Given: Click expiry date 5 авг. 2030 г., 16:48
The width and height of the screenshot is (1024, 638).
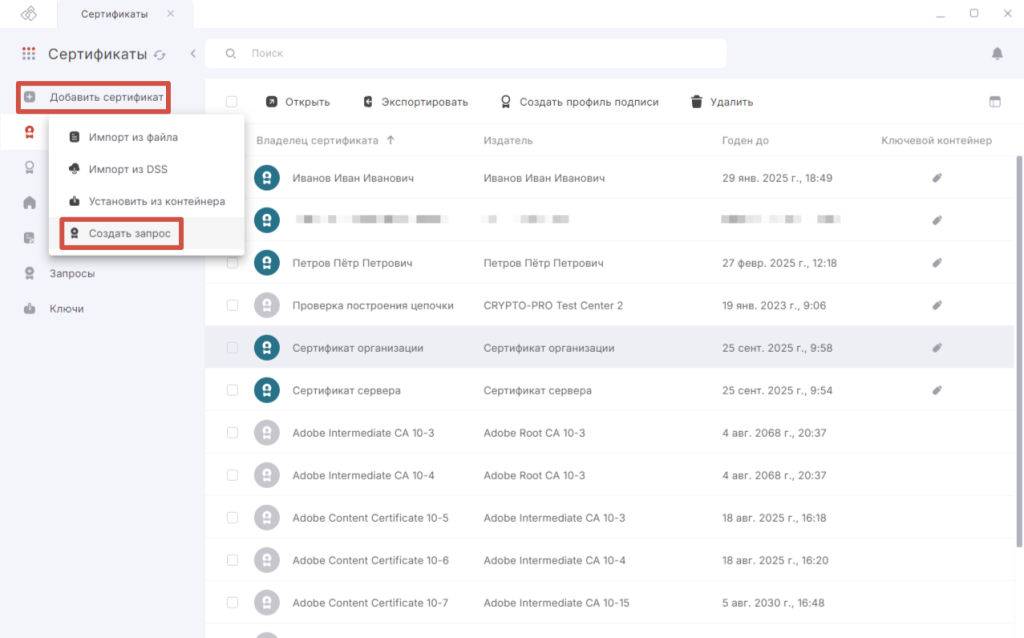Looking at the screenshot, I should 773,602.
